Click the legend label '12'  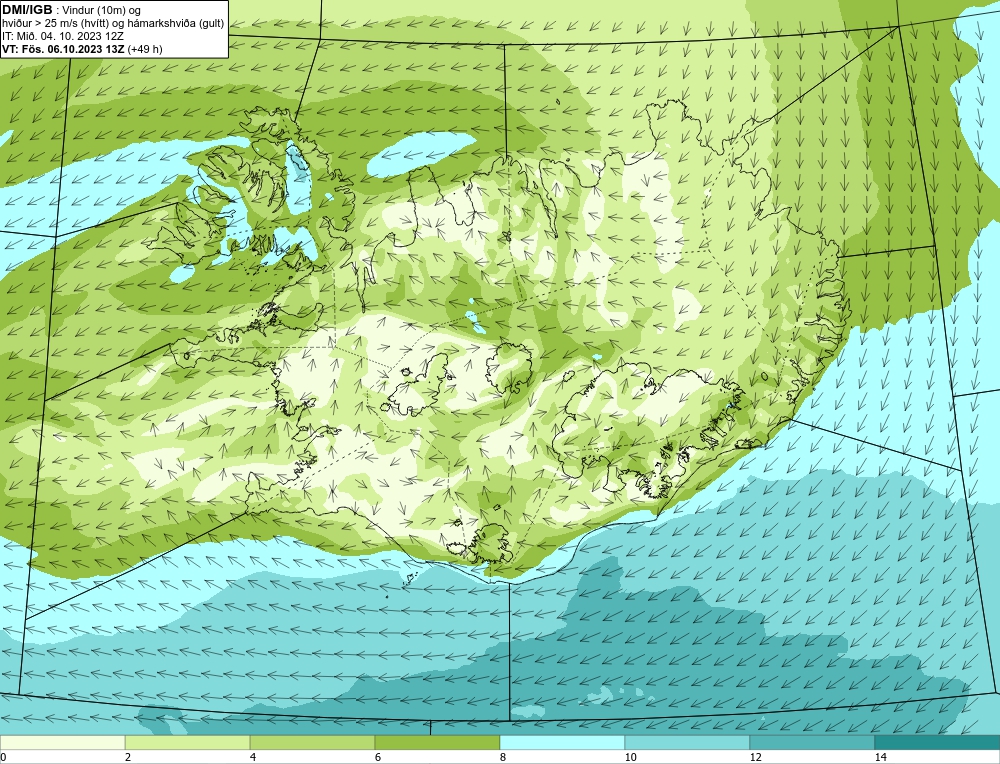coord(756,757)
